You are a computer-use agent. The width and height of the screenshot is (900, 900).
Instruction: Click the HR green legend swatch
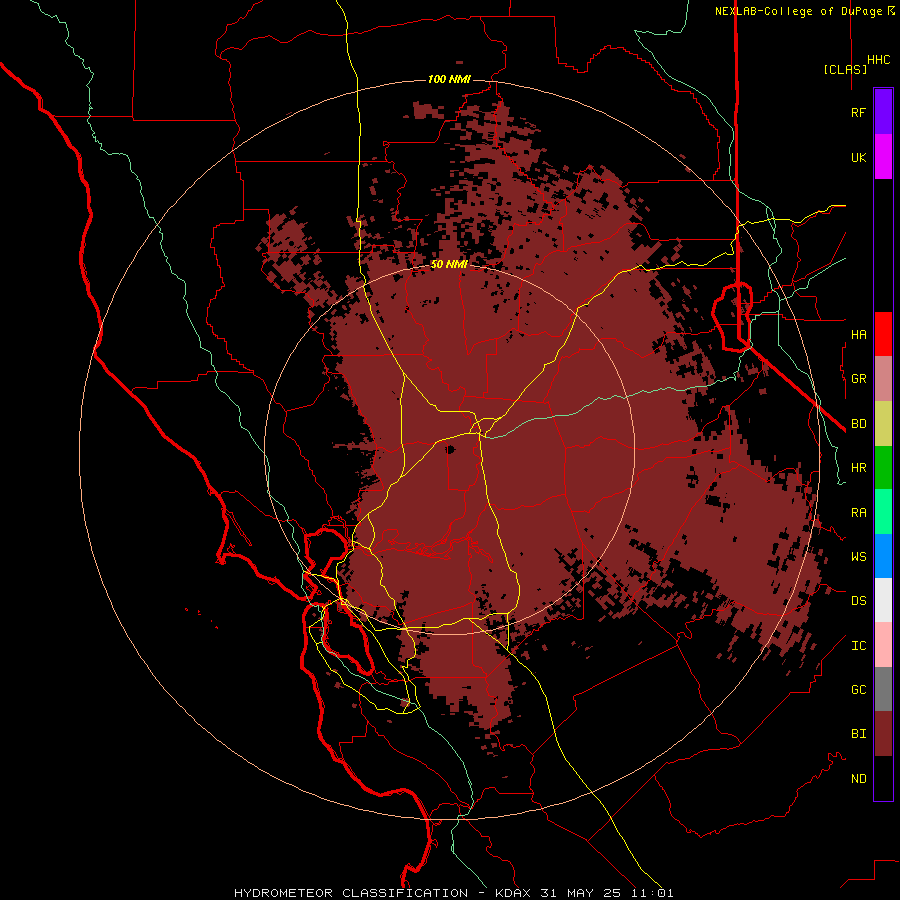pos(883,468)
